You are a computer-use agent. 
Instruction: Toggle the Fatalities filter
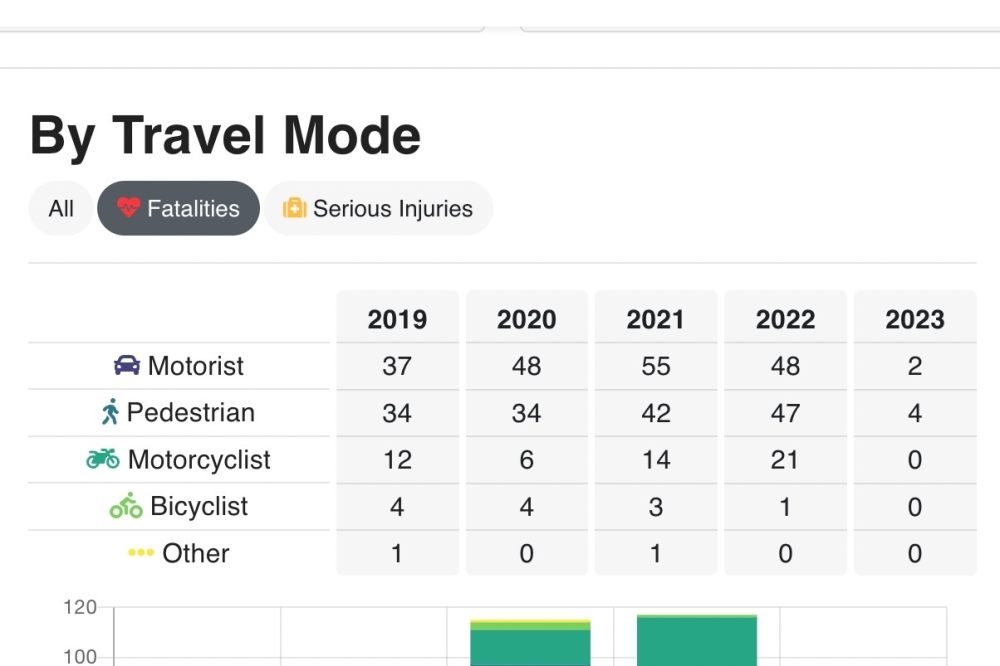179,208
